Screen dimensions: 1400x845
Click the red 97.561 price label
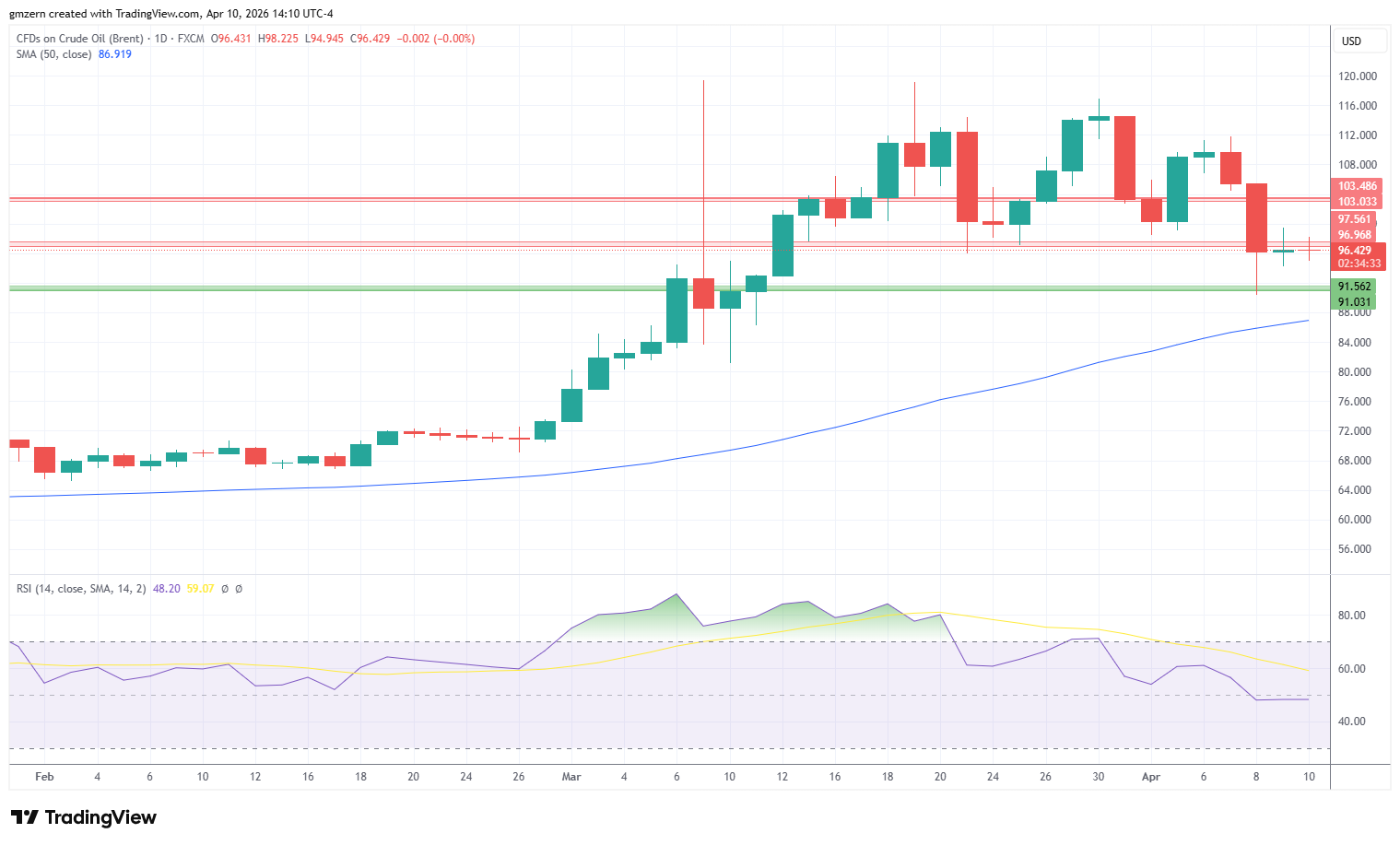point(1354,219)
